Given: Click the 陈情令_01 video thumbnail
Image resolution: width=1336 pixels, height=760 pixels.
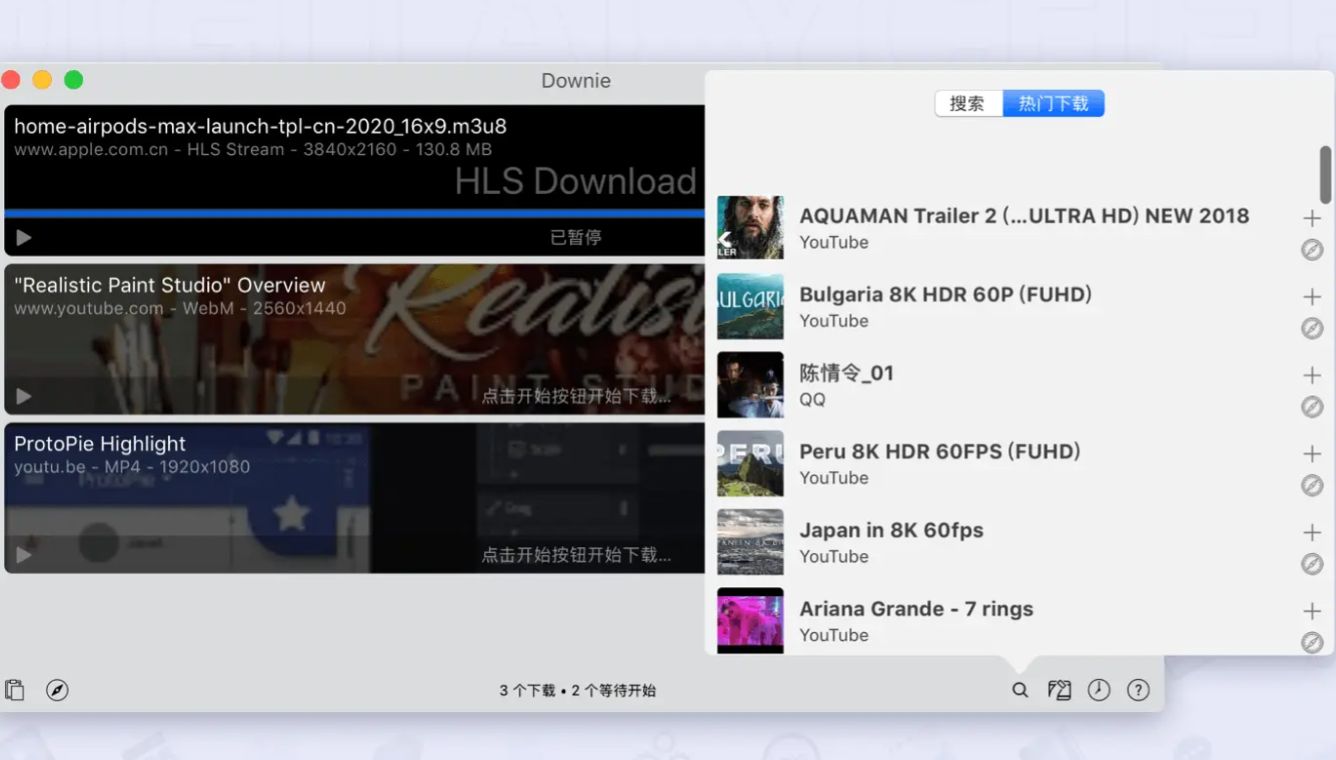Looking at the screenshot, I should pos(750,385).
